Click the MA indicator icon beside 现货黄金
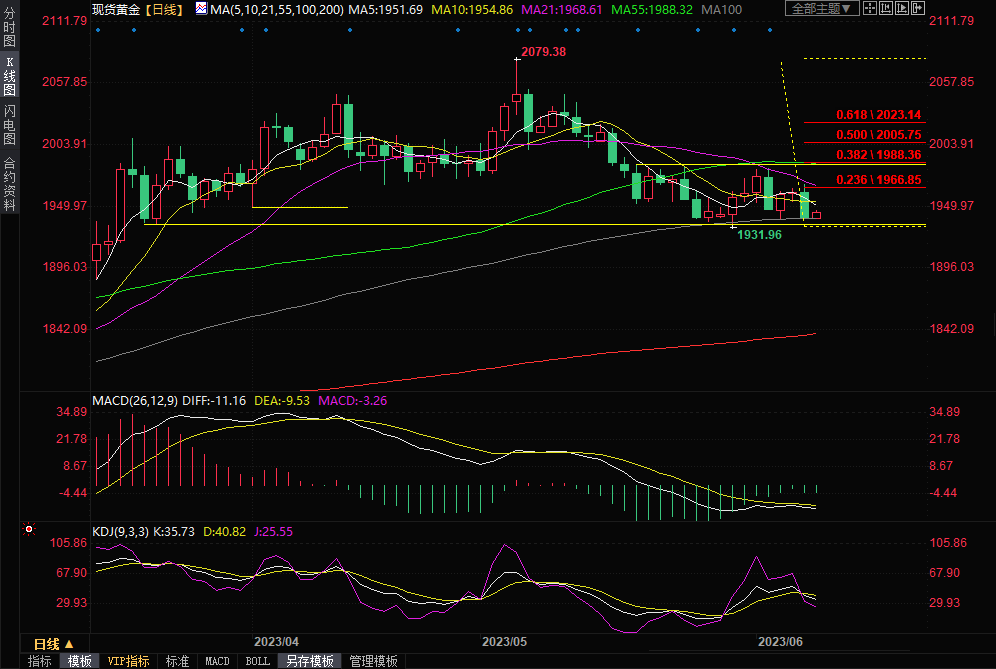996x669 pixels. (201, 9)
